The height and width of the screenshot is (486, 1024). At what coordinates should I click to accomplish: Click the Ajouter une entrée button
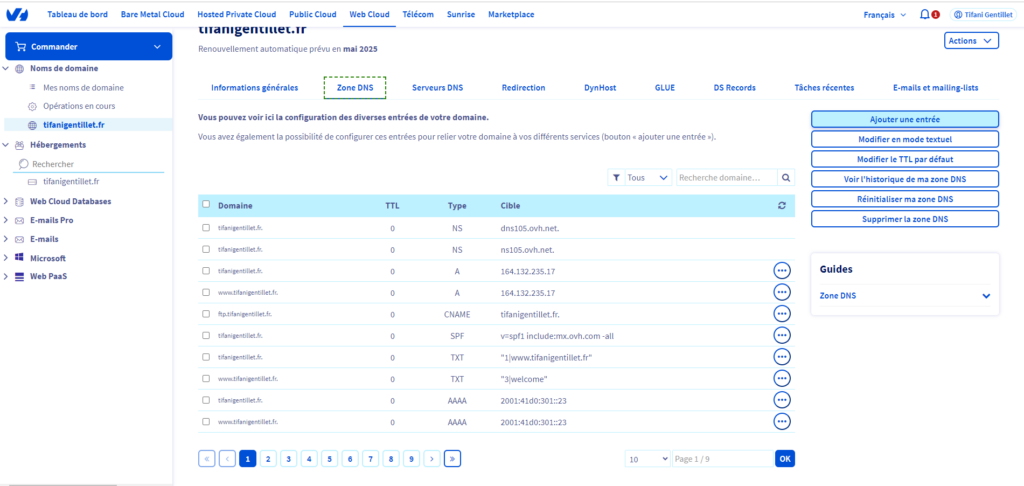point(904,119)
